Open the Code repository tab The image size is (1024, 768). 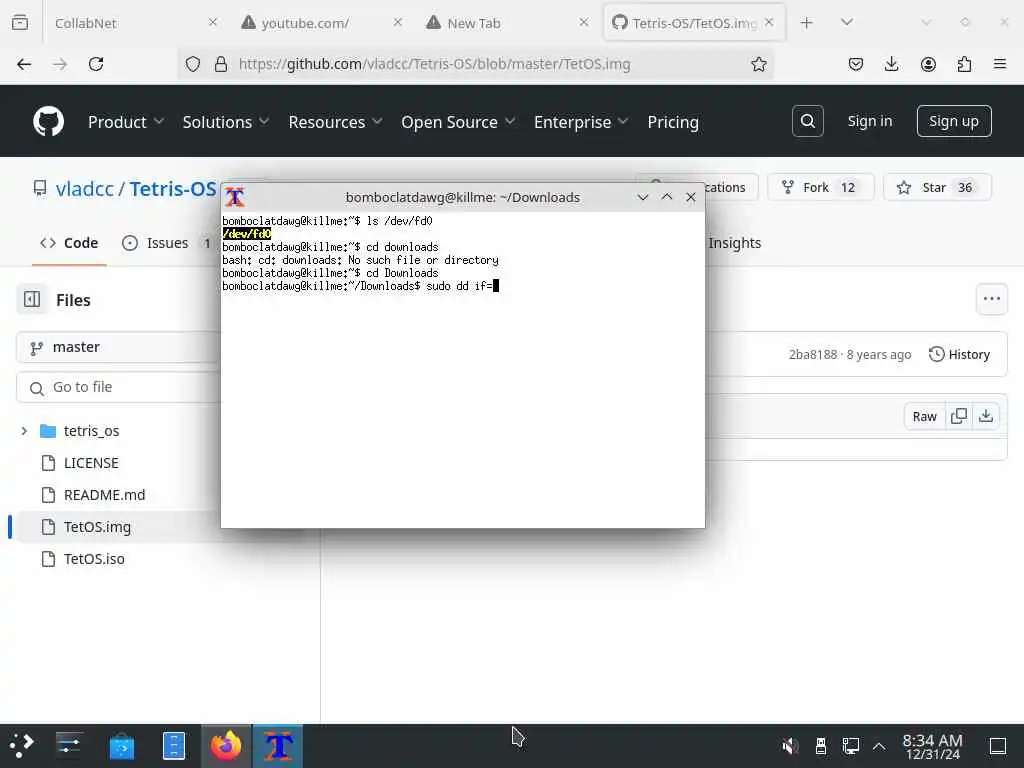69,243
